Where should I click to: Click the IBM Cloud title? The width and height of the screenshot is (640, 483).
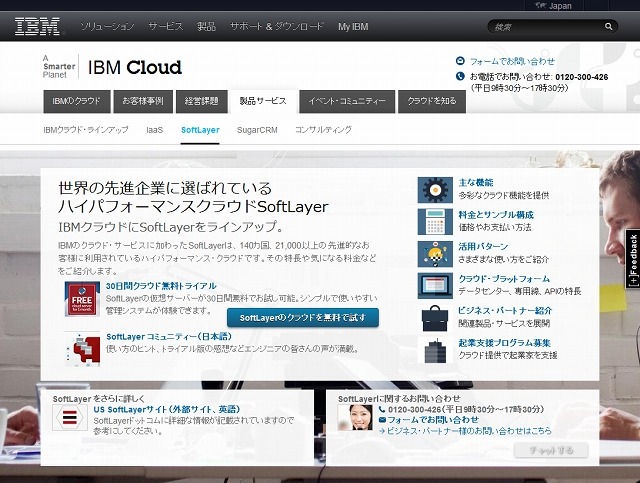(135, 67)
